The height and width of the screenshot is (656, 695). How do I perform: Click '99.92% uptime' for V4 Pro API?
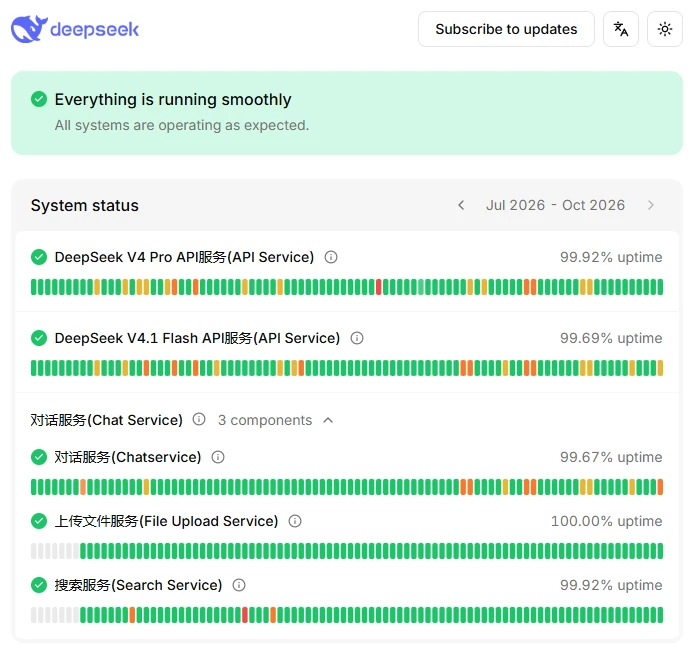[611, 257]
